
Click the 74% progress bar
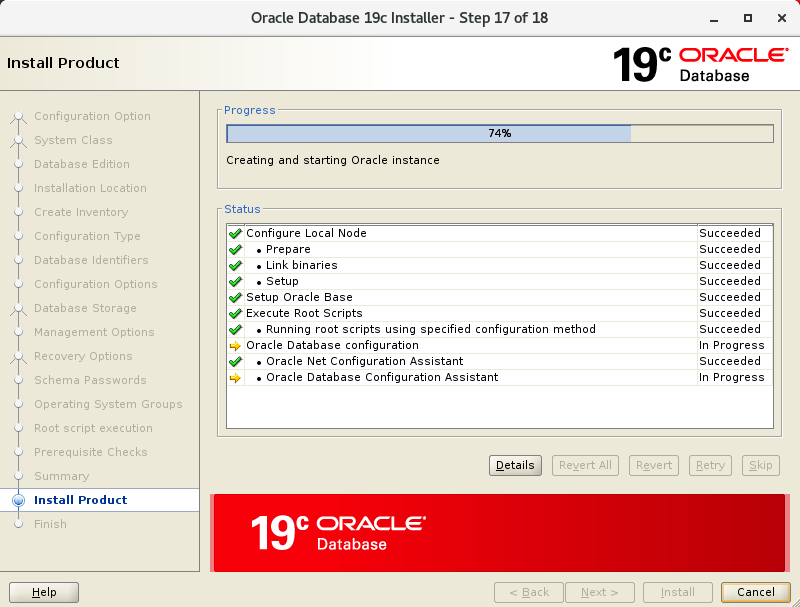(x=500, y=134)
